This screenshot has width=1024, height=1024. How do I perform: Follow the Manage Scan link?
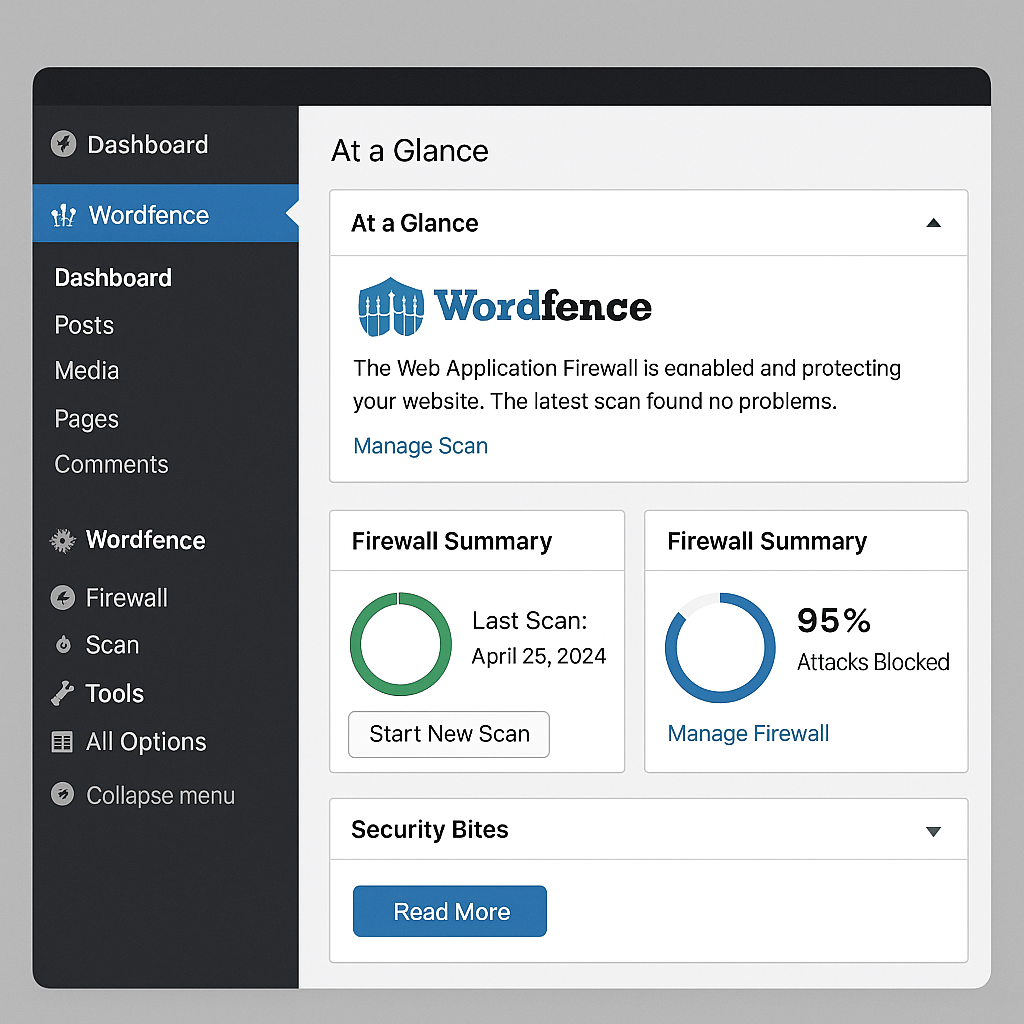point(421,445)
